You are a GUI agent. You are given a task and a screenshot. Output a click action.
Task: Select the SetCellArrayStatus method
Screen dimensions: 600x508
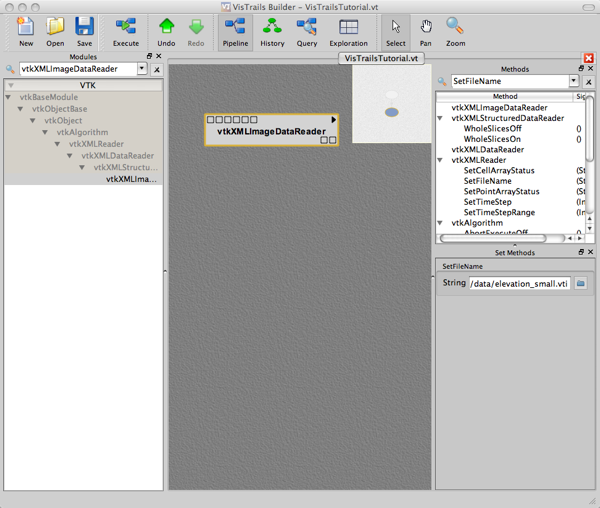(499, 171)
